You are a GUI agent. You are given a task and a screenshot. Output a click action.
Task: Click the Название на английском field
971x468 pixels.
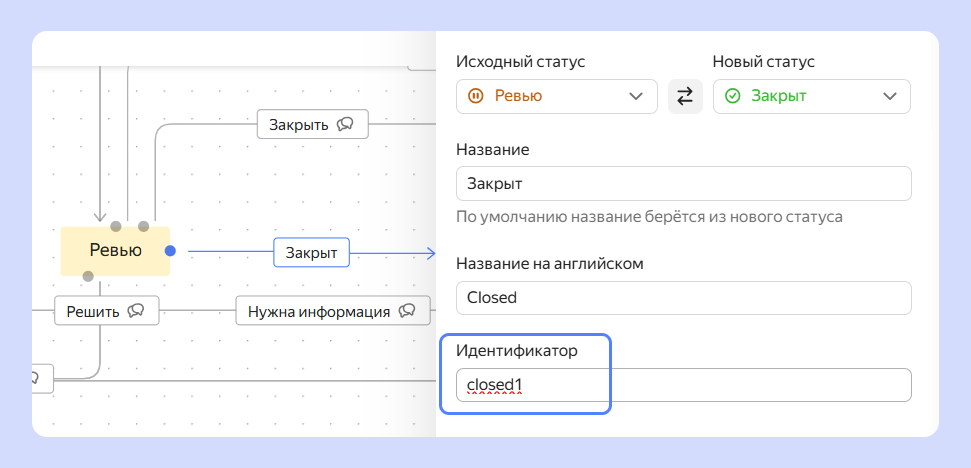coord(683,298)
